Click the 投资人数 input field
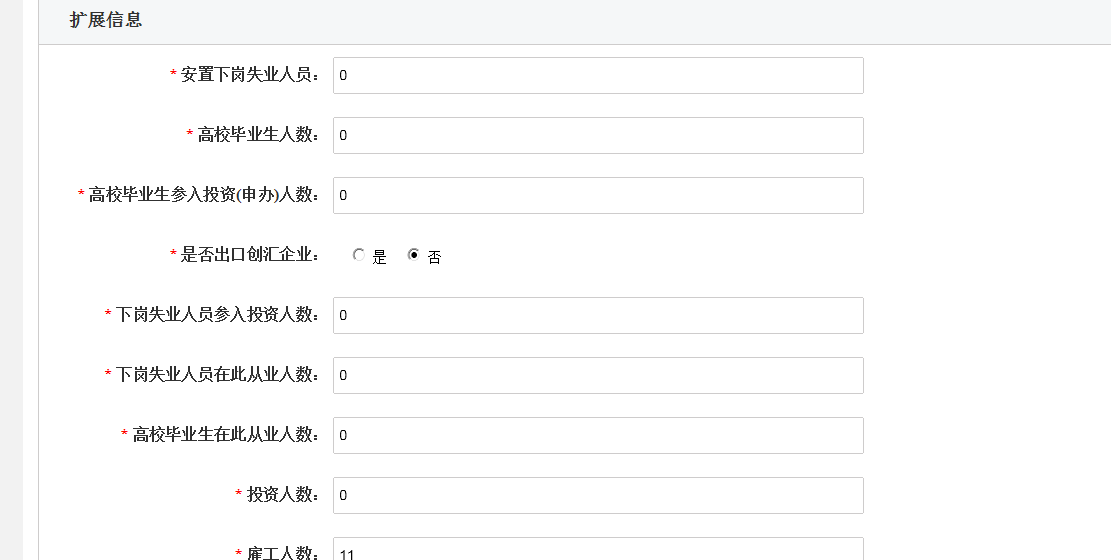 [x=598, y=495]
